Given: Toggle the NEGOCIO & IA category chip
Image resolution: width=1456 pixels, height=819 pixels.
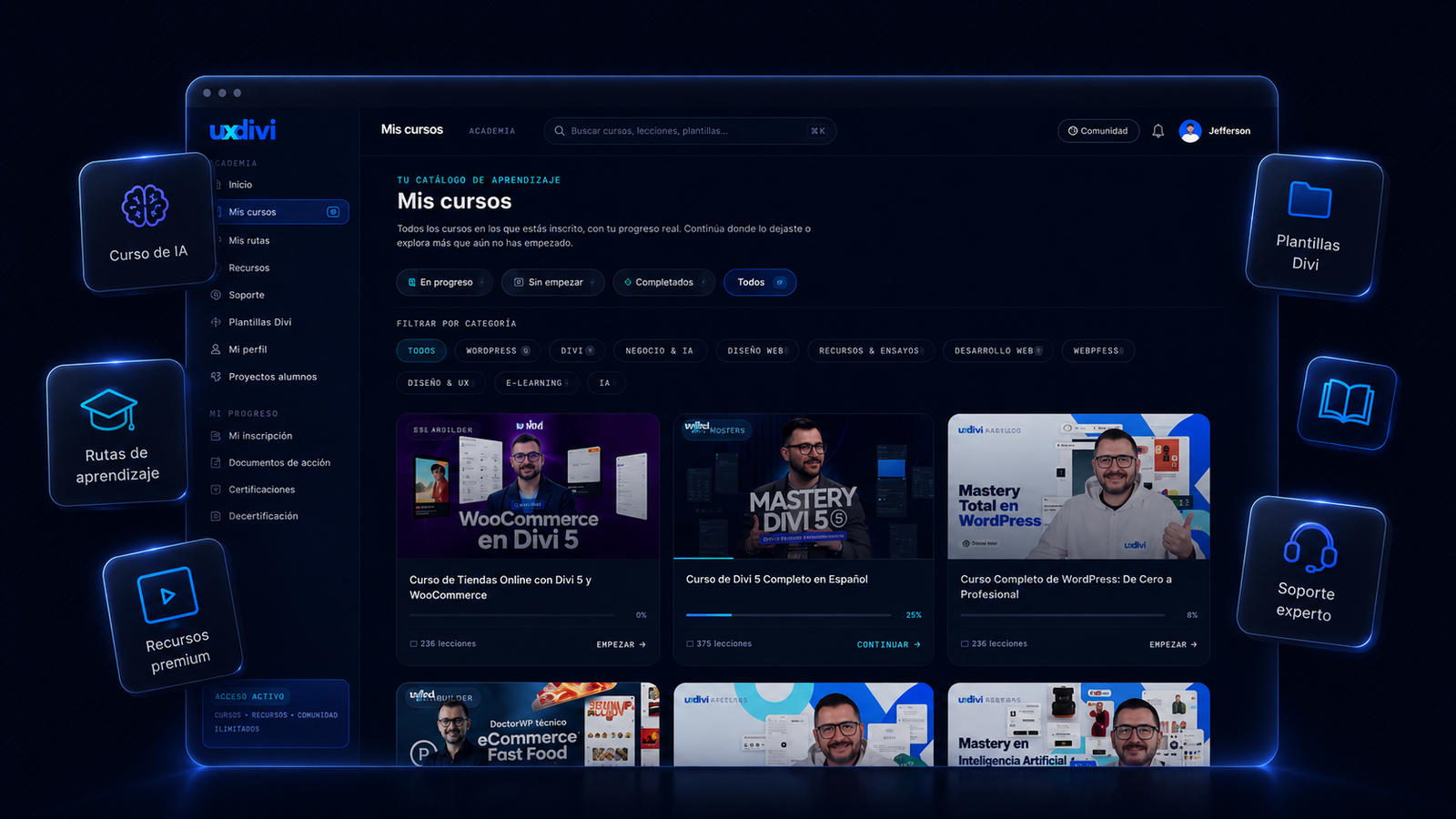Looking at the screenshot, I should [x=660, y=350].
